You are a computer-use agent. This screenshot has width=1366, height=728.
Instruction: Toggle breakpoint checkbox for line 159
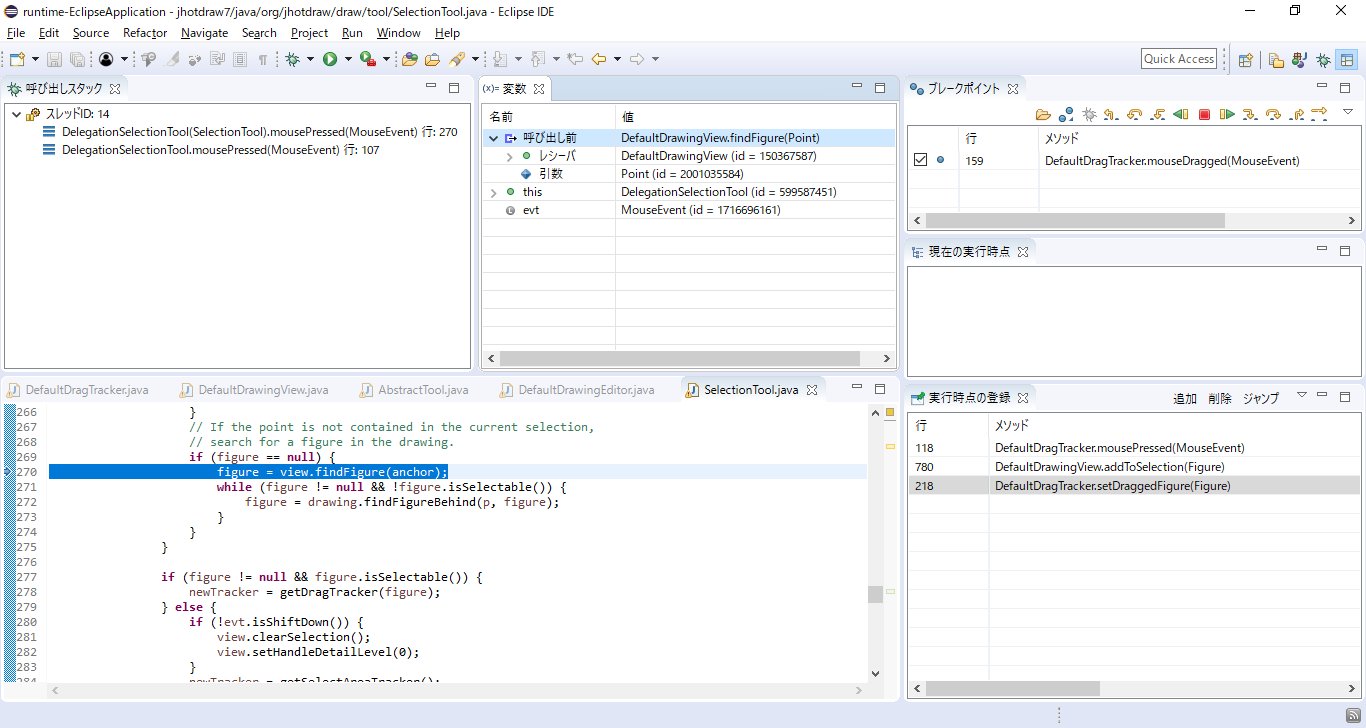coord(921,160)
